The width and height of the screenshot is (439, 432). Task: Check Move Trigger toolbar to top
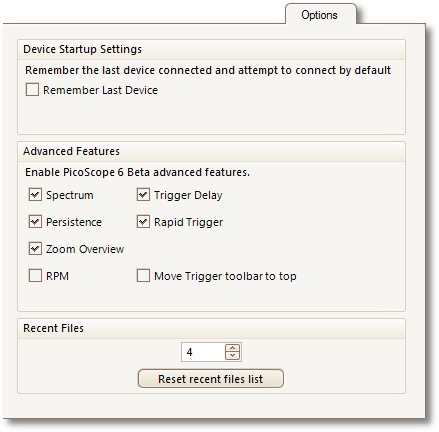point(143,276)
